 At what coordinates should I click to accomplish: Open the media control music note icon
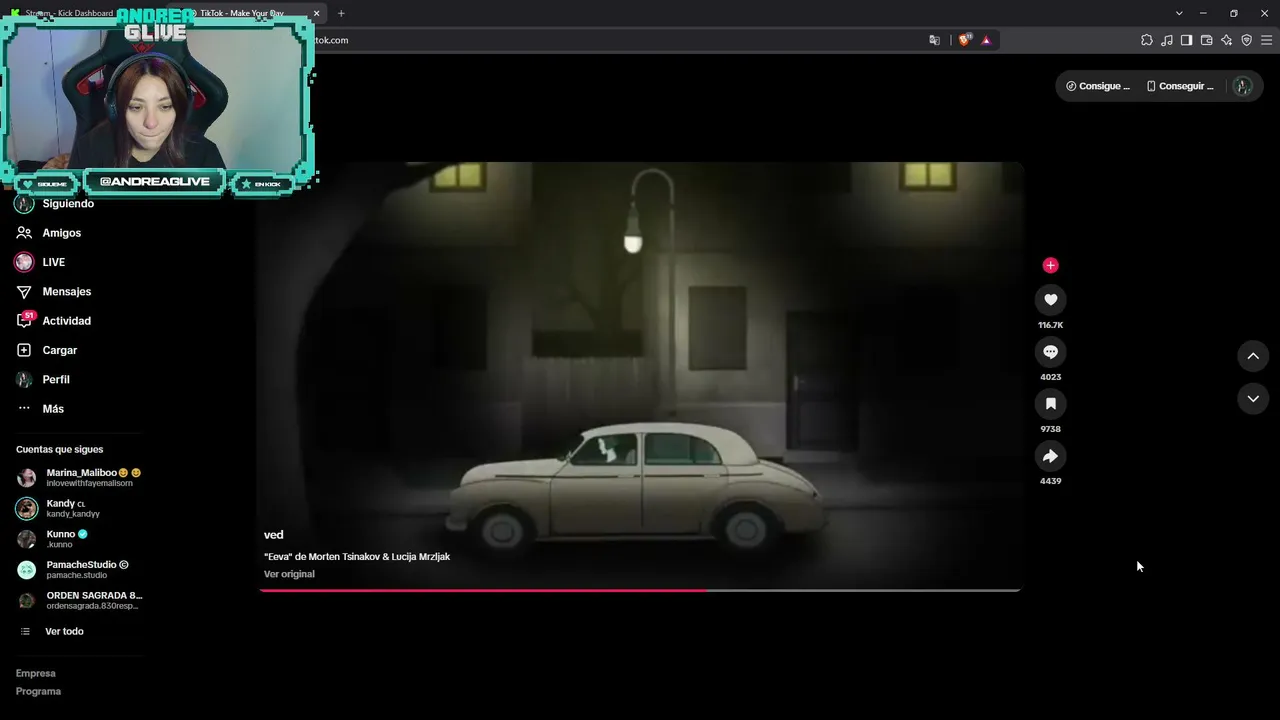click(x=1167, y=40)
